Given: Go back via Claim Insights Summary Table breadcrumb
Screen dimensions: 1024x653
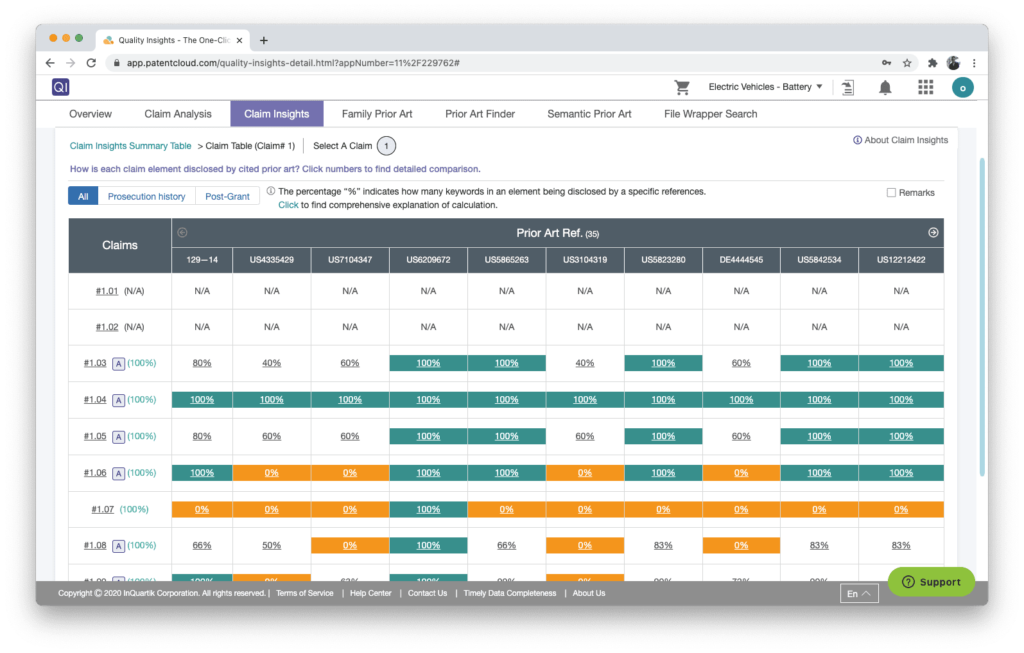Looking at the screenshot, I should [129, 144].
